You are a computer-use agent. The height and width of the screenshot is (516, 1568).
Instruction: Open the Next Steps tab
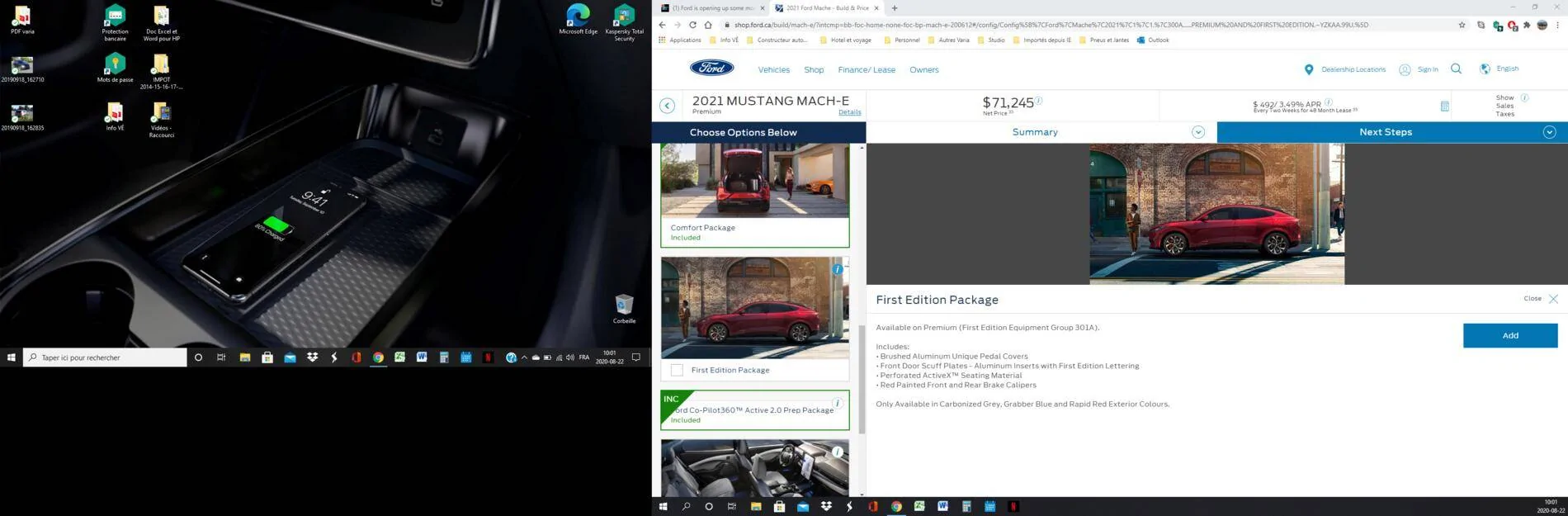click(1392, 132)
